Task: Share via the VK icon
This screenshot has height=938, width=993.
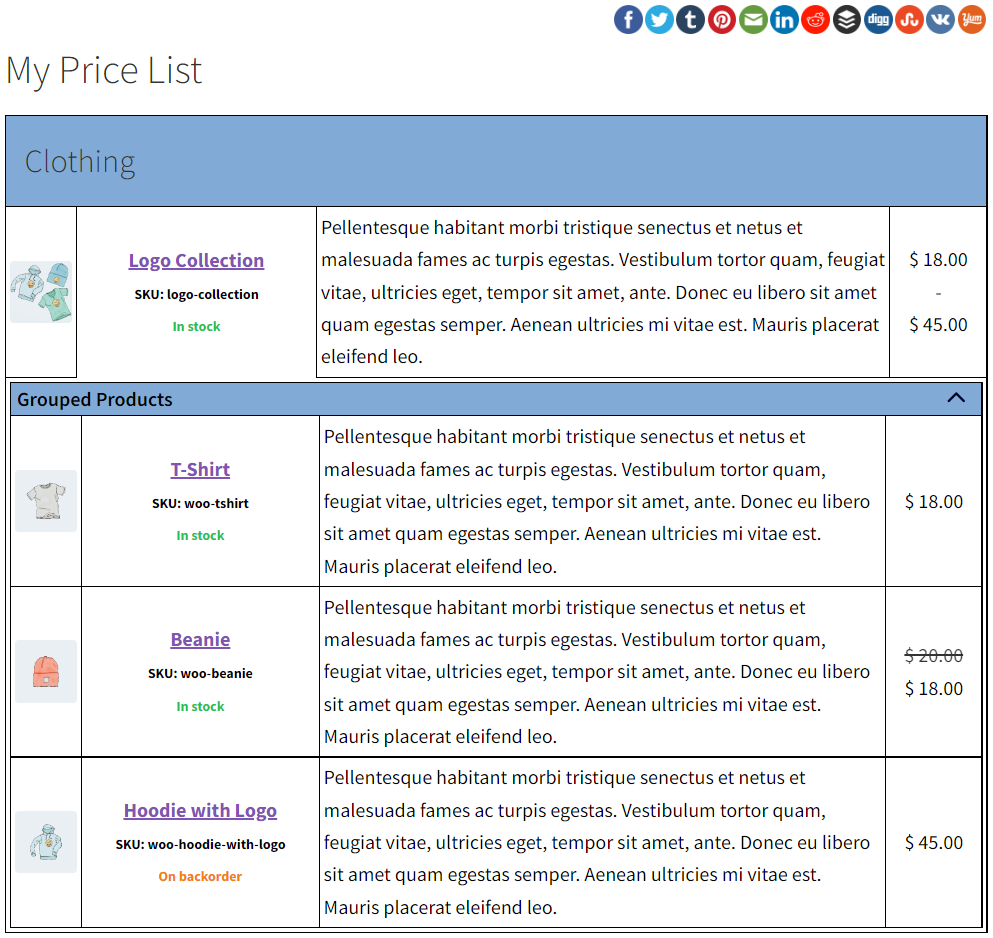Action: pyautogui.click(x=940, y=19)
